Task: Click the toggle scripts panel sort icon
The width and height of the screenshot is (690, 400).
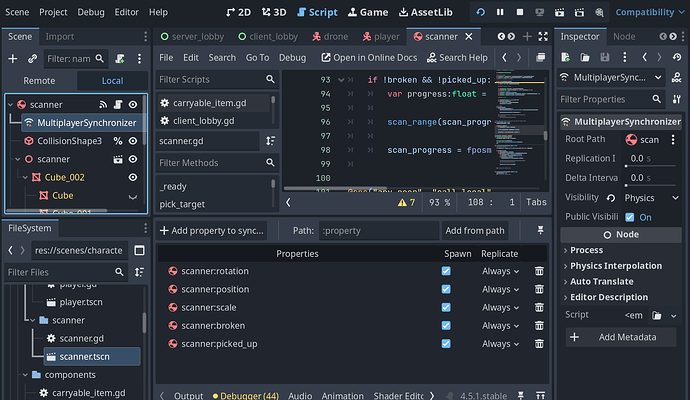Action: coord(270,141)
